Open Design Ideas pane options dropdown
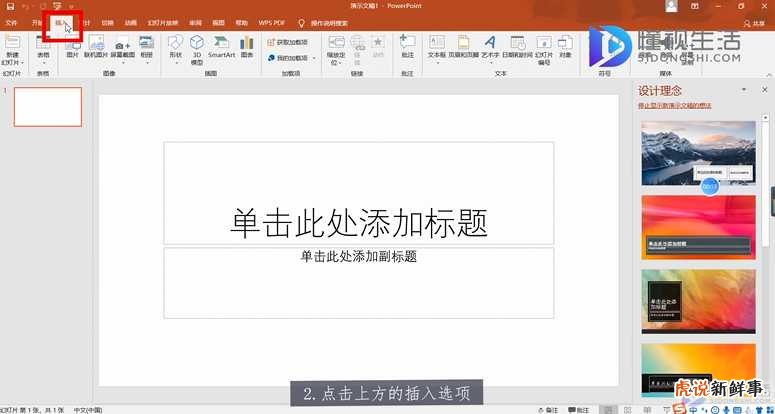The image size is (775, 414). click(x=744, y=89)
